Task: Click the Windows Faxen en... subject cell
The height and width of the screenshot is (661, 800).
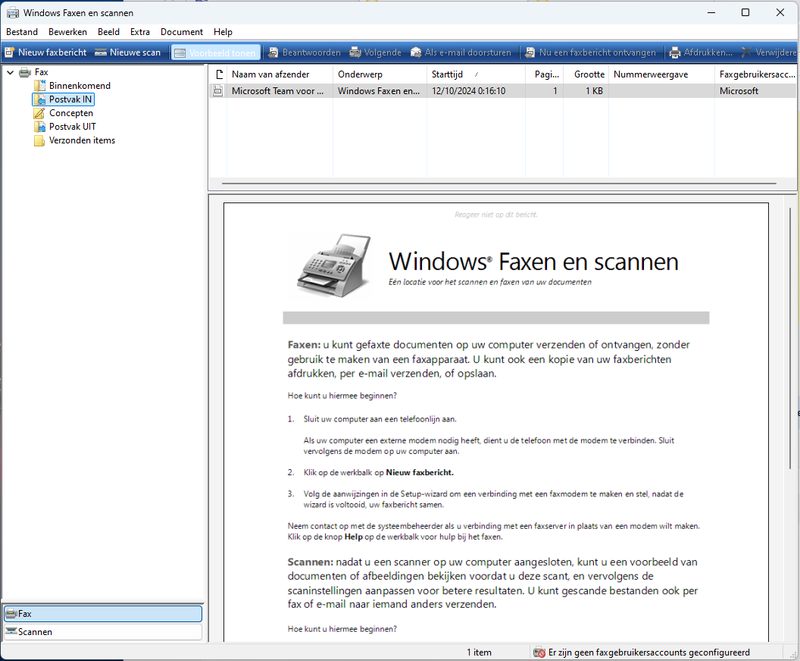Action: pos(379,91)
